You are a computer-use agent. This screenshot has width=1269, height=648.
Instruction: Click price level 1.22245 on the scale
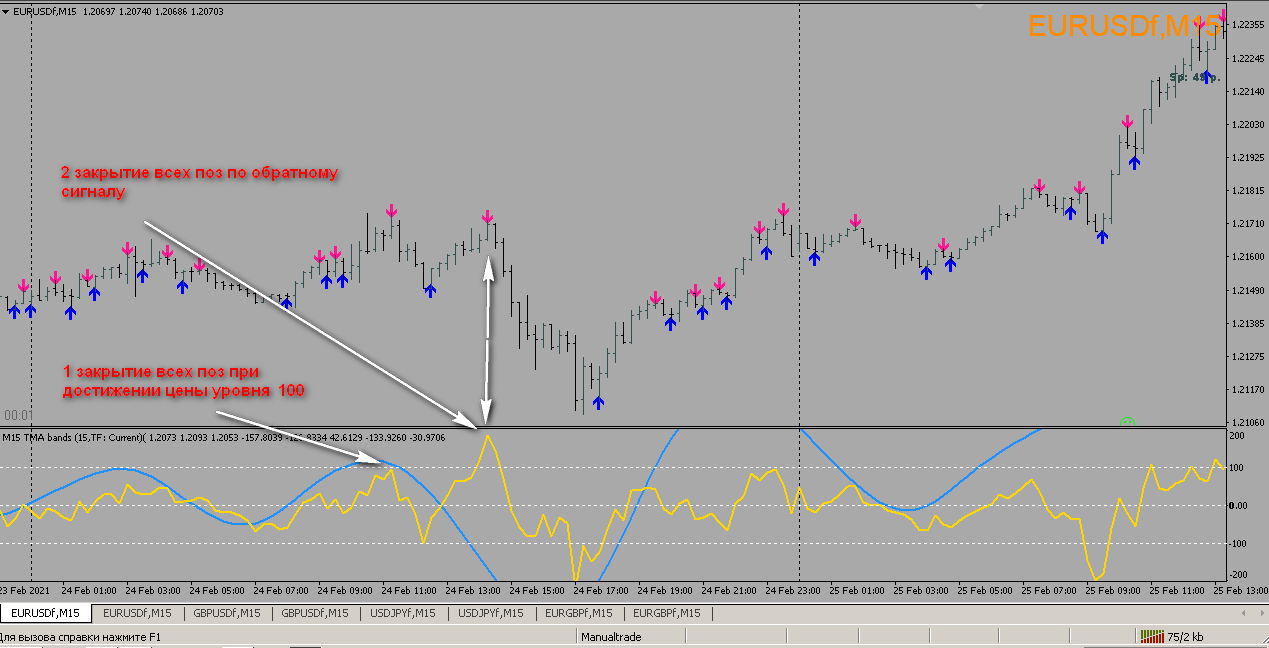1248,58
